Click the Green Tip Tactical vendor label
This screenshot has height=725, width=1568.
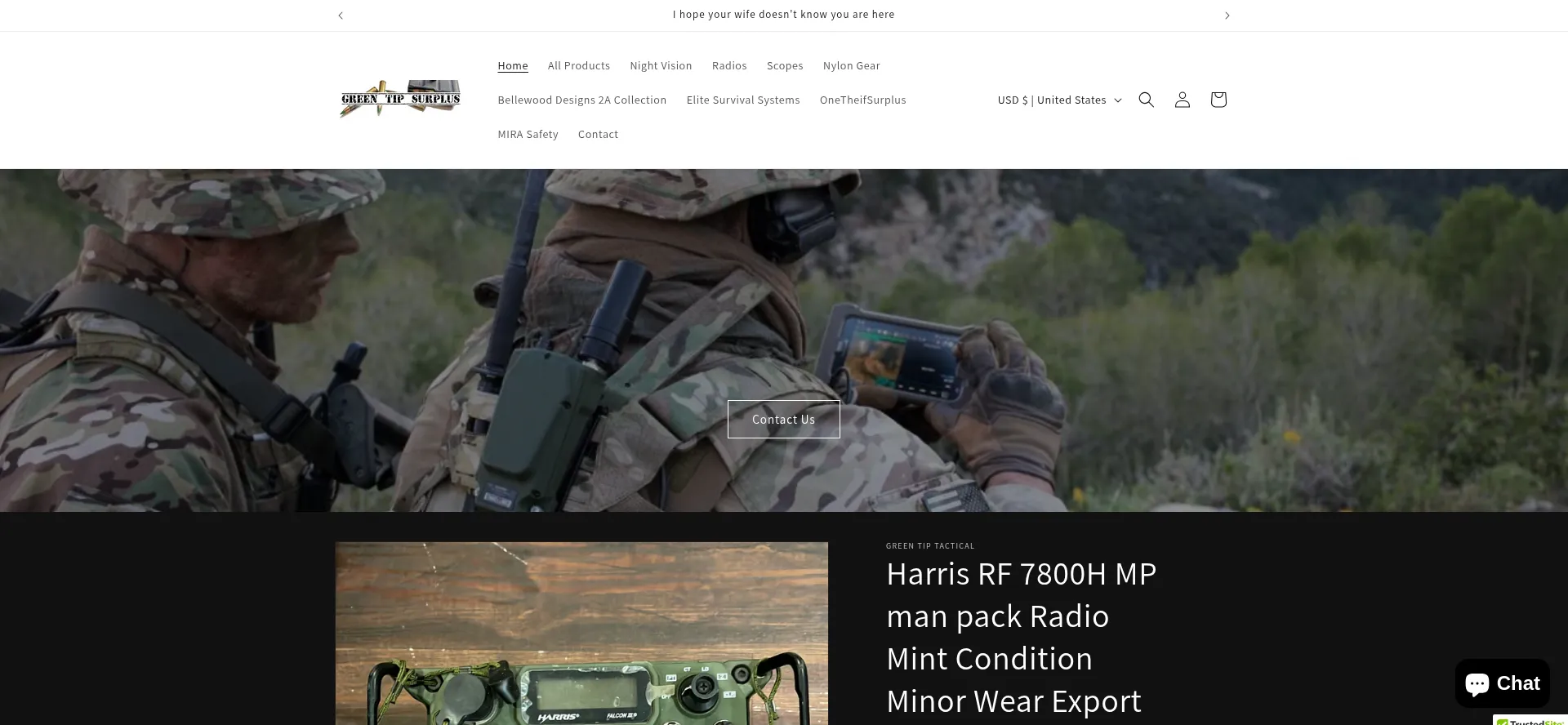[930, 546]
